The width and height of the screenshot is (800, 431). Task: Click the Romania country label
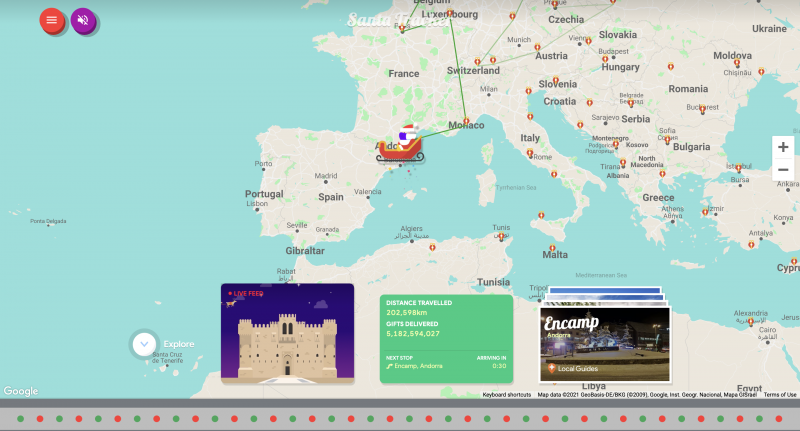pyautogui.click(x=688, y=89)
